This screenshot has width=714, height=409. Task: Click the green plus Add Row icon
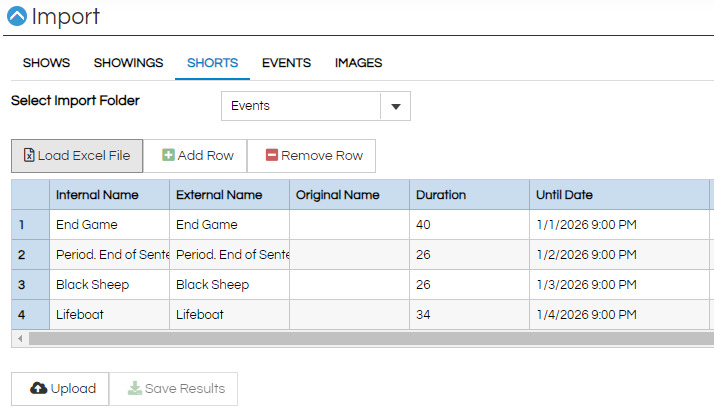[x=168, y=155]
